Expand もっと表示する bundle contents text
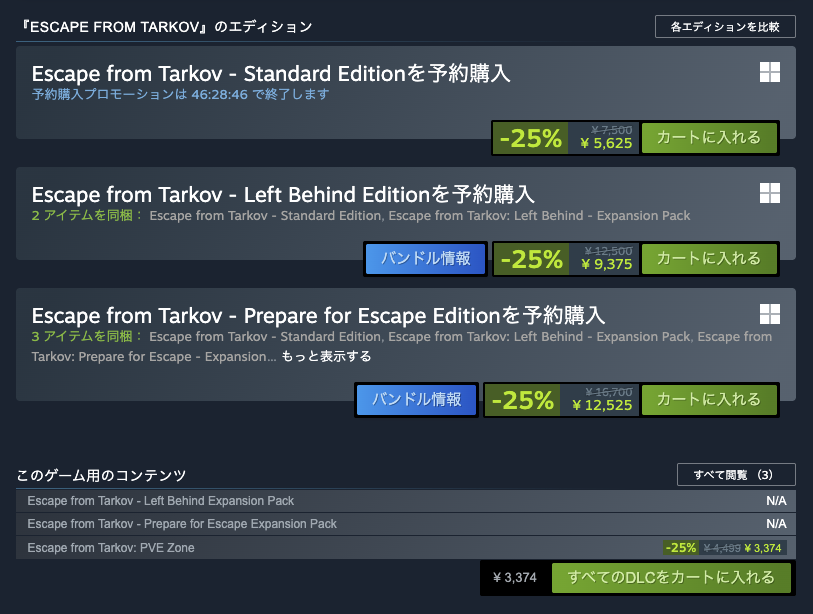The height and width of the screenshot is (614, 813). [326, 357]
